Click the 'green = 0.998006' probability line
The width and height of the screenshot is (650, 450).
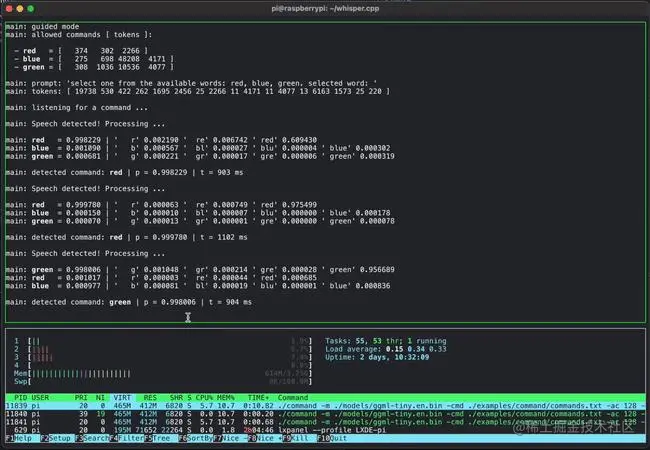coord(200,270)
